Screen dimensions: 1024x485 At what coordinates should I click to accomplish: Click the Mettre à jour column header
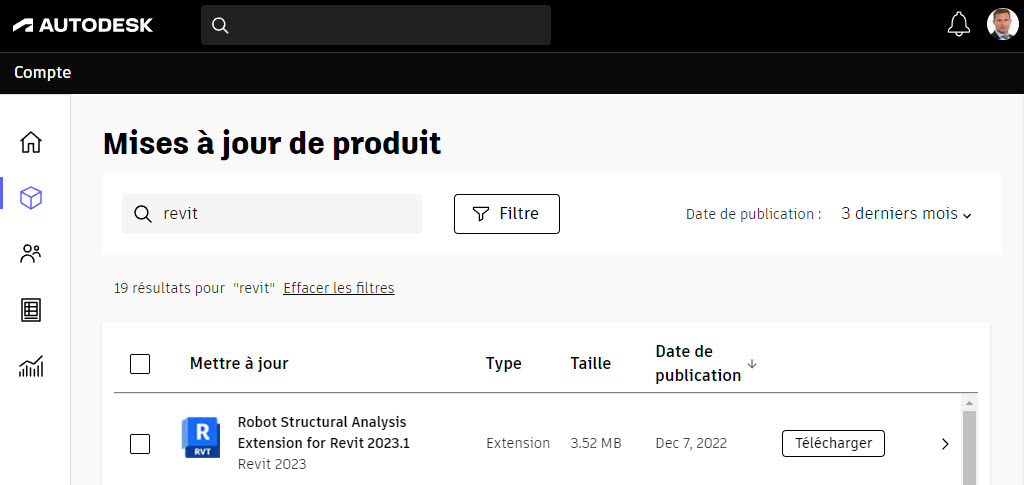coord(239,364)
